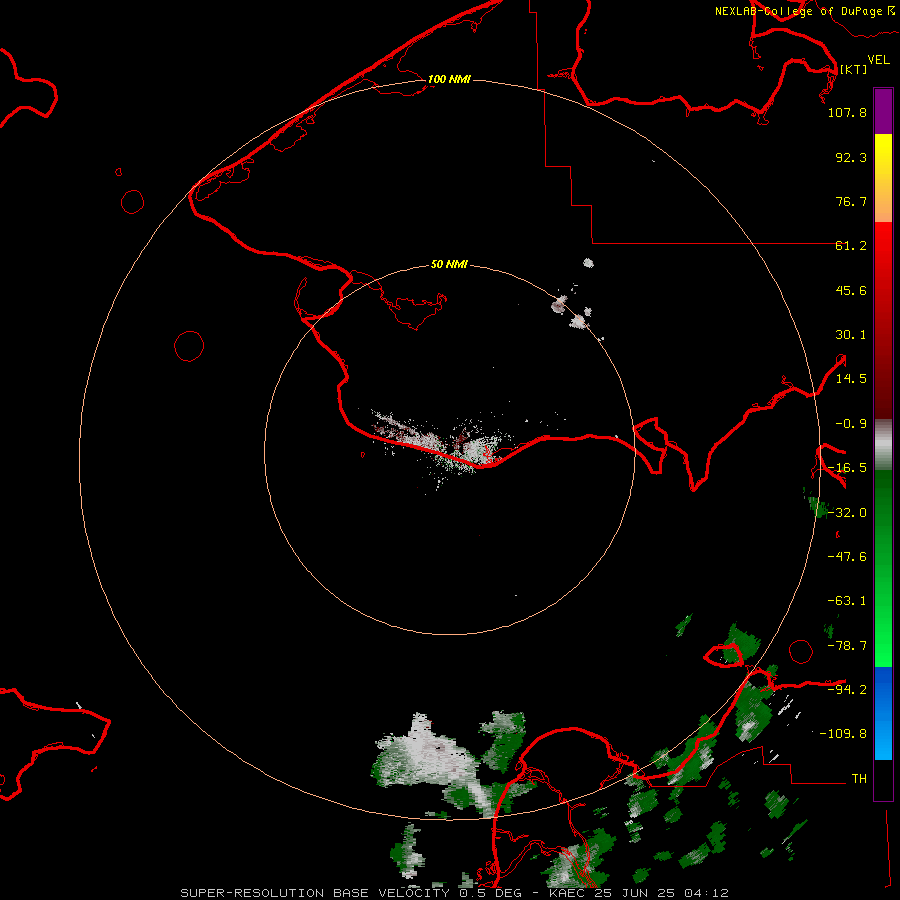Click the 76.7 velocity scale value
This screenshot has height=900, width=900.
coord(851,201)
